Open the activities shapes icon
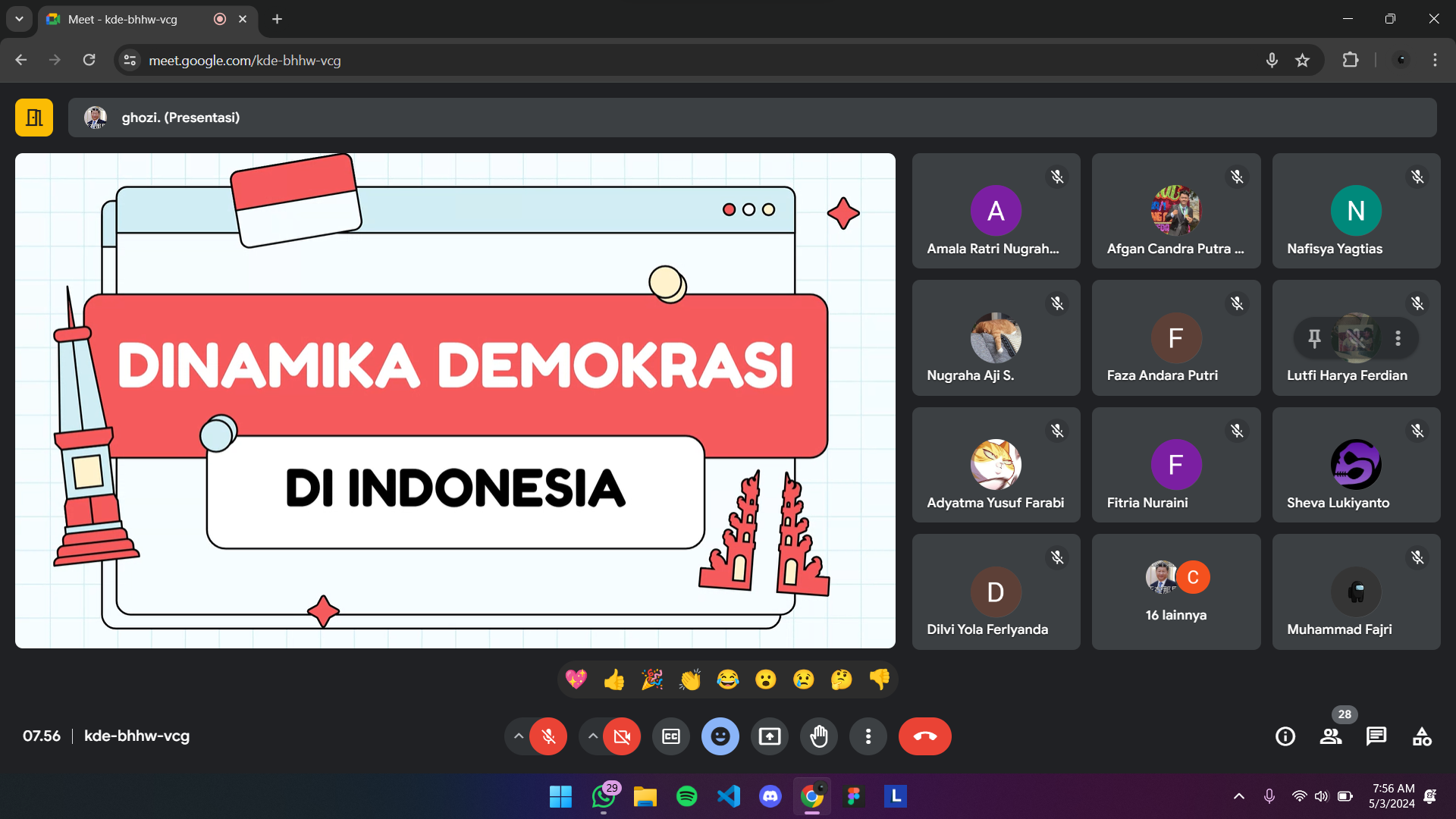Image resolution: width=1456 pixels, height=819 pixels. click(x=1422, y=736)
